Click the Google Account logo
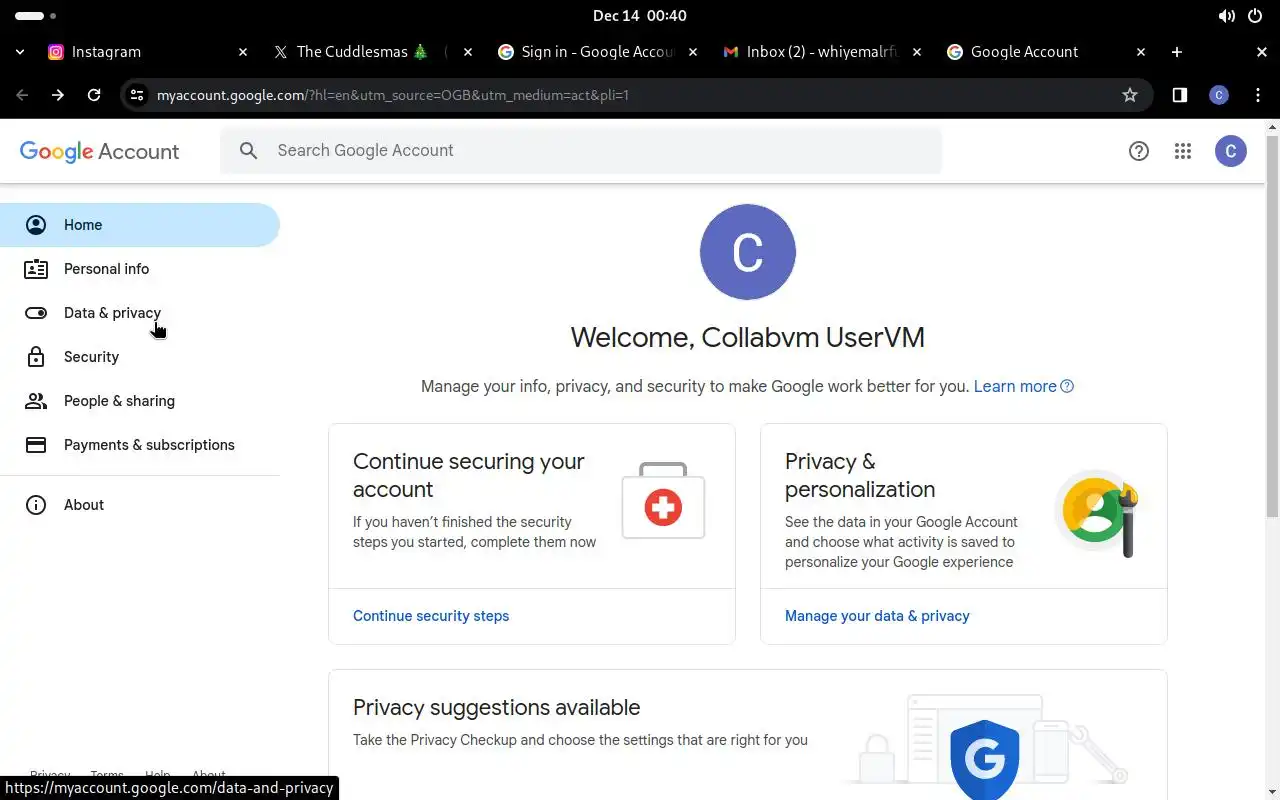The width and height of the screenshot is (1280, 800). click(99, 152)
